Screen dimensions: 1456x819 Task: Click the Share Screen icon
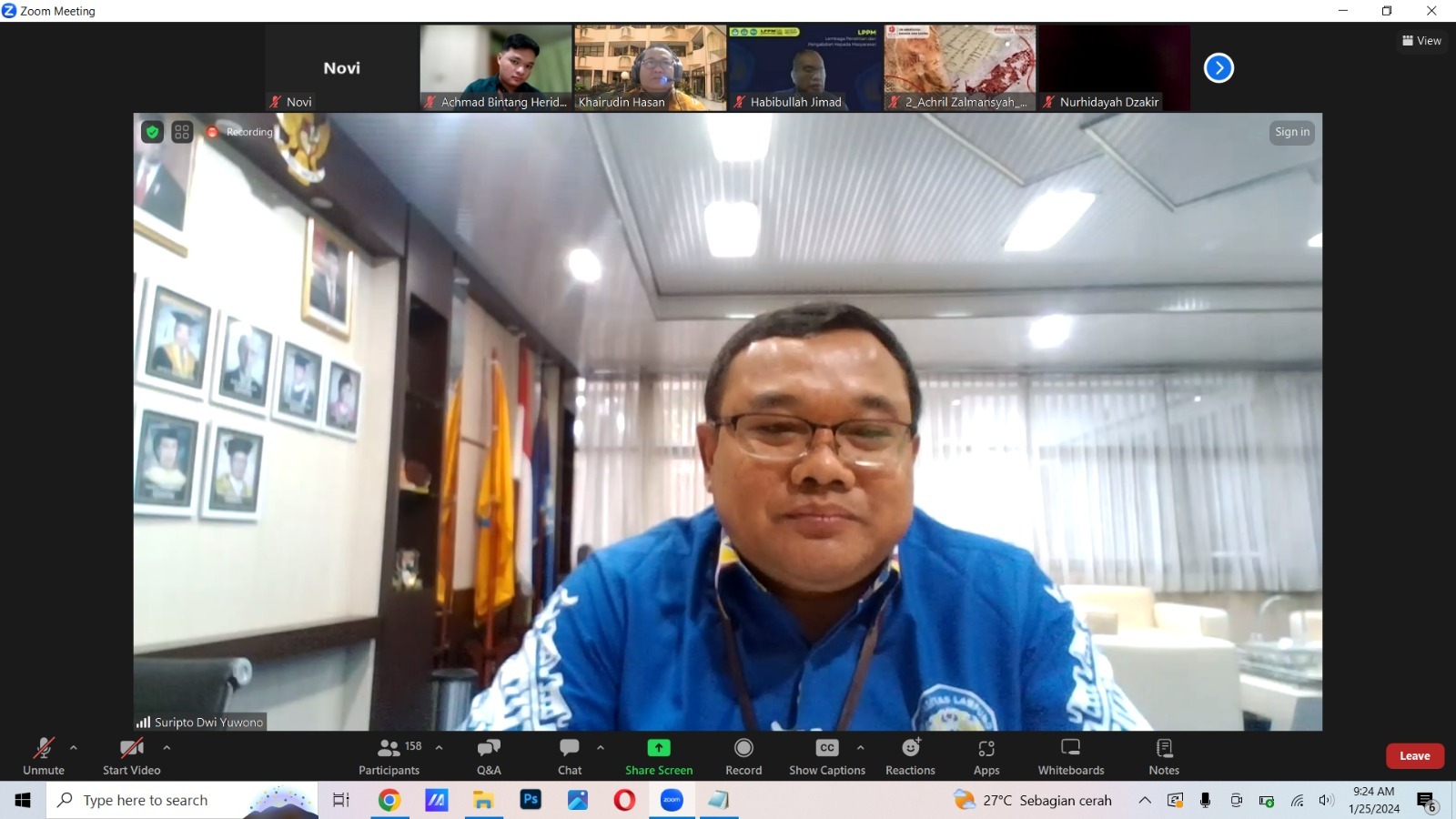(659, 748)
